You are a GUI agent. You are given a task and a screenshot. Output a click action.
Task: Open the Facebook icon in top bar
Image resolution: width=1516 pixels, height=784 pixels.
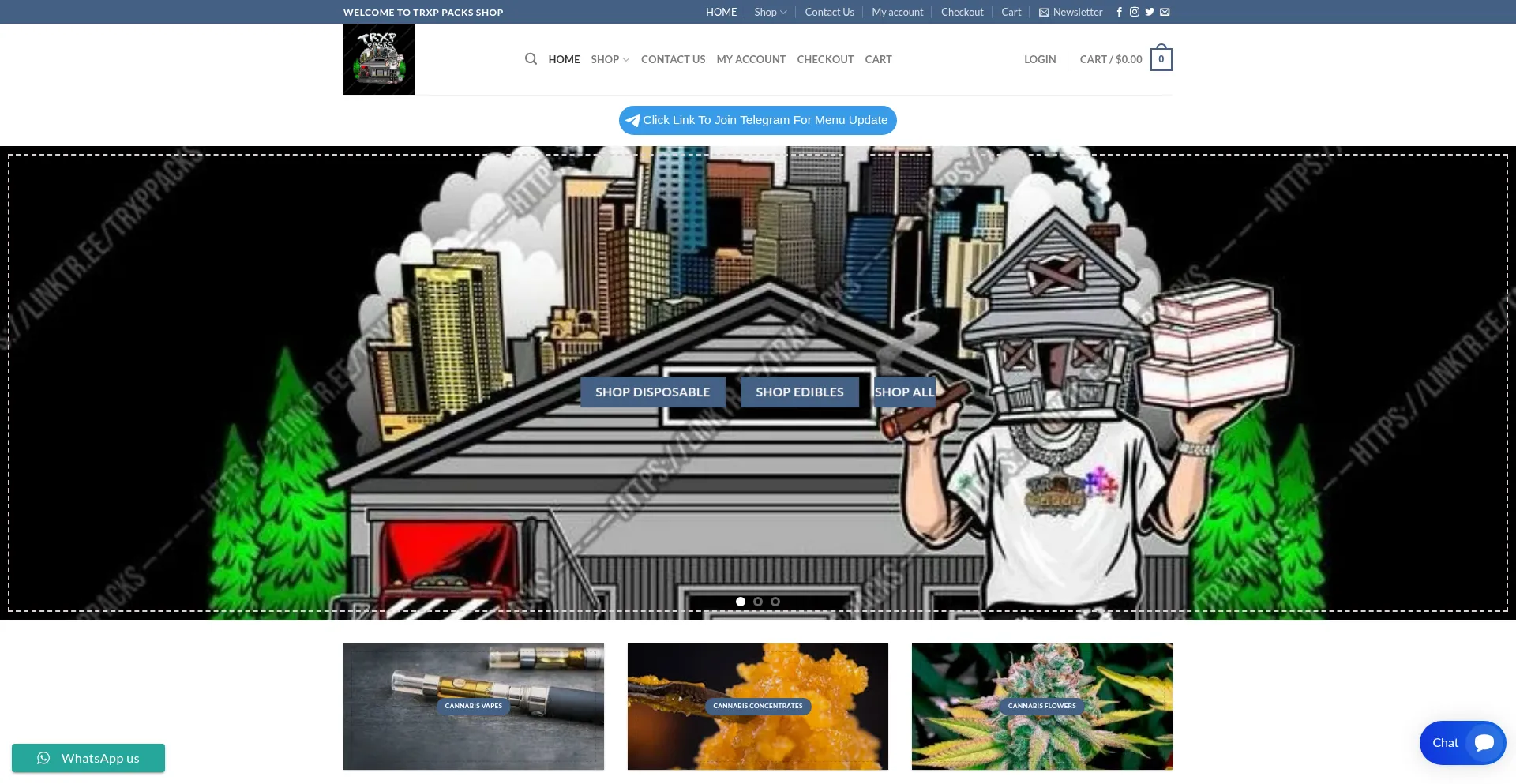1119,12
